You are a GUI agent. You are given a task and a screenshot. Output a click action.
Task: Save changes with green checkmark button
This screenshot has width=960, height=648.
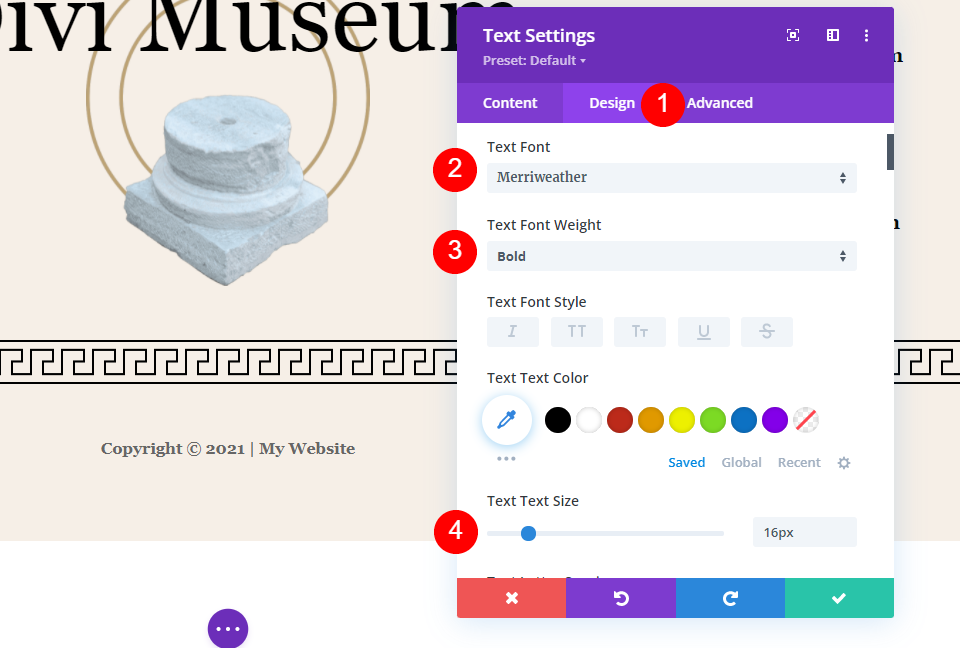[839, 598]
